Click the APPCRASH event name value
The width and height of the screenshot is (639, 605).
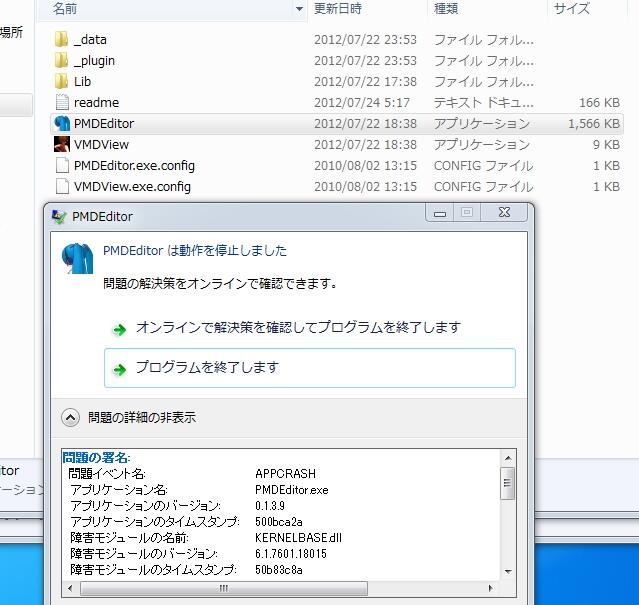coord(285,473)
